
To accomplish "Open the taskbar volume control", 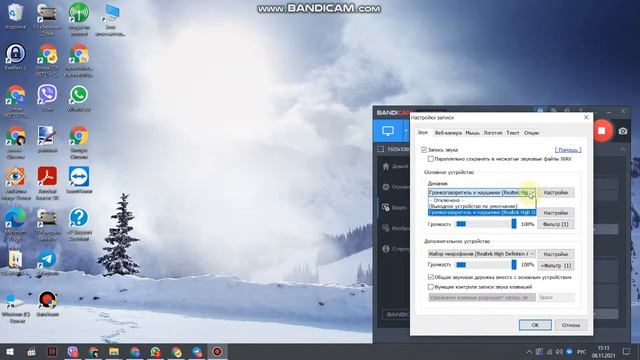I will pyautogui.click(x=559, y=351).
